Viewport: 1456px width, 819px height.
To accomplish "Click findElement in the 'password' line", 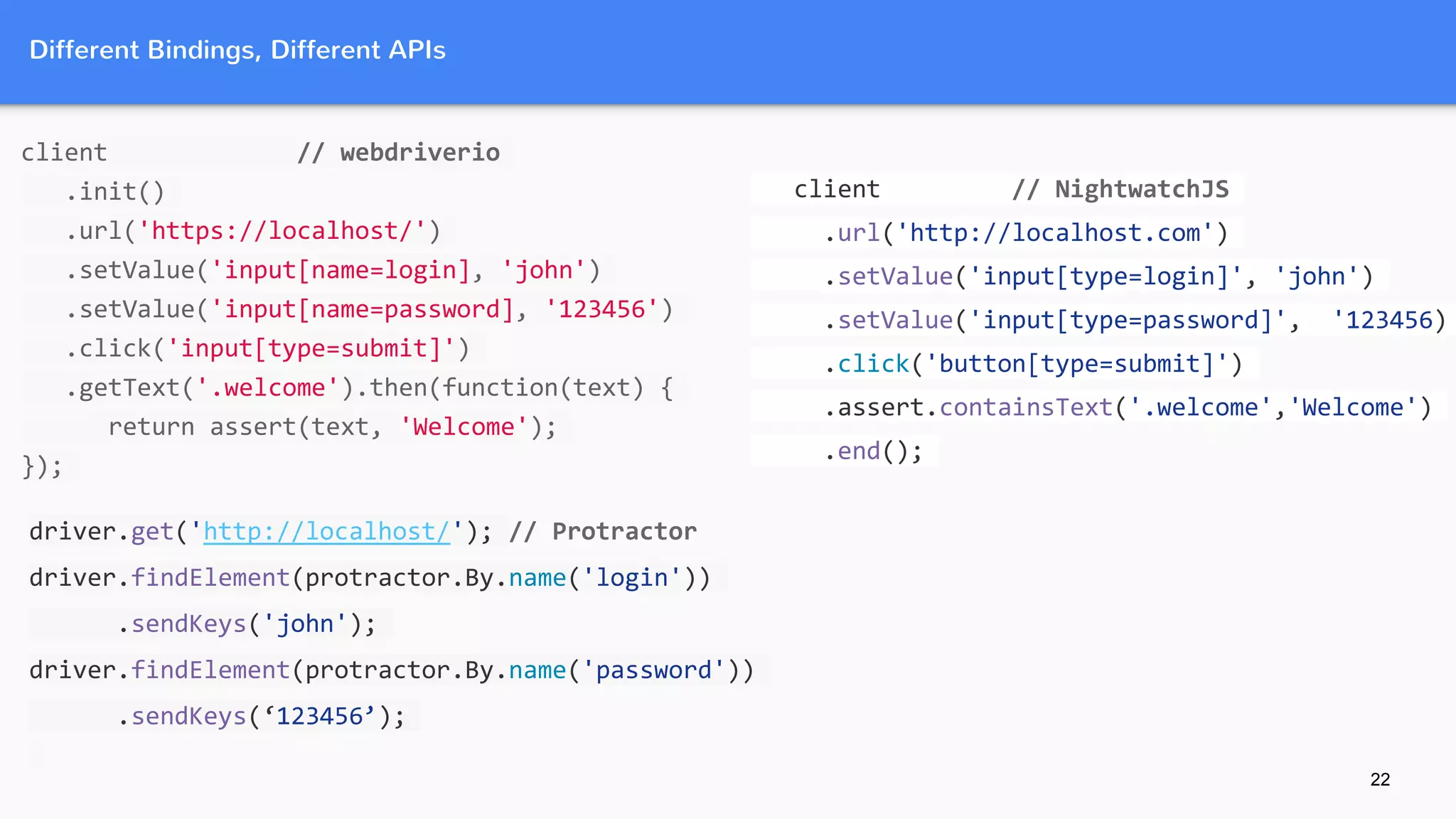I will [x=210, y=670].
